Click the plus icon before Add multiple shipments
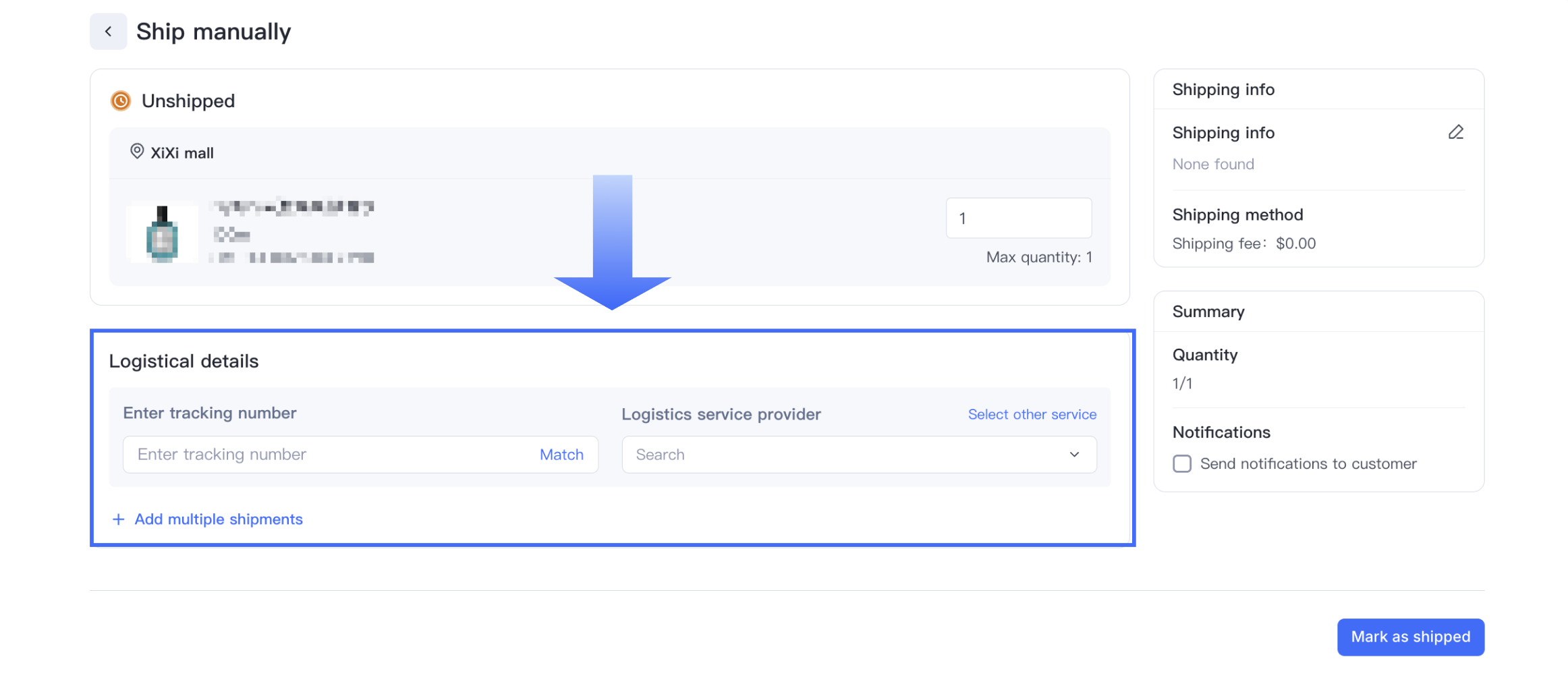 [x=118, y=519]
